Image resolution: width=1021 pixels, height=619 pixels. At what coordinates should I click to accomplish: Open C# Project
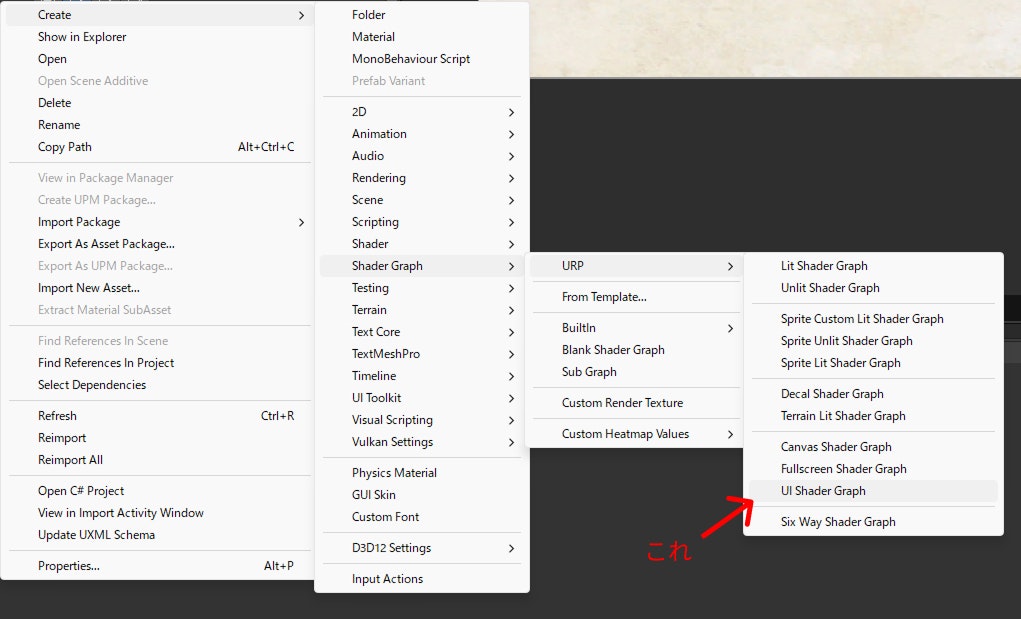click(x=158, y=491)
